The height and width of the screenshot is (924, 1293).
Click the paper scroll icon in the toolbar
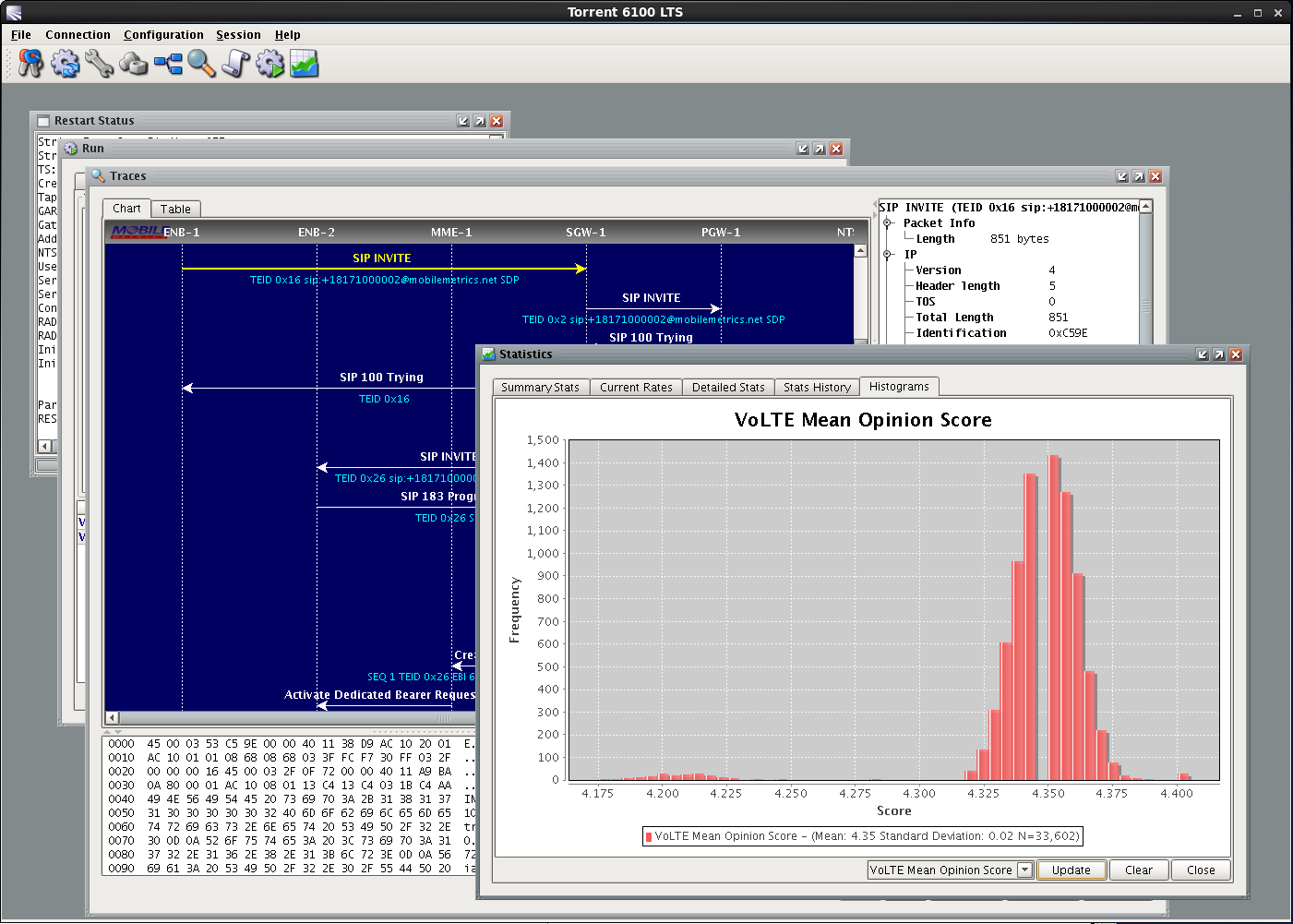coord(235,64)
